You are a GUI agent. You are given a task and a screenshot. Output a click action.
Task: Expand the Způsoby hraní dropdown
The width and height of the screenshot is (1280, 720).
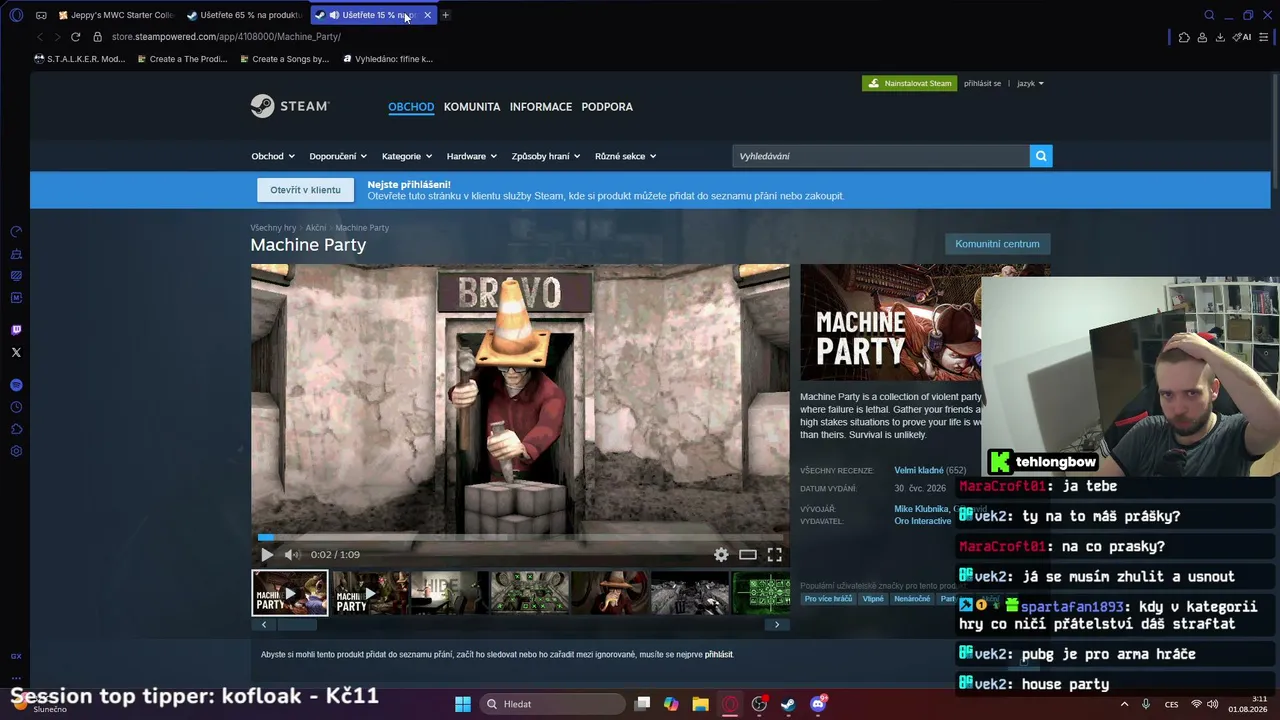coord(546,156)
